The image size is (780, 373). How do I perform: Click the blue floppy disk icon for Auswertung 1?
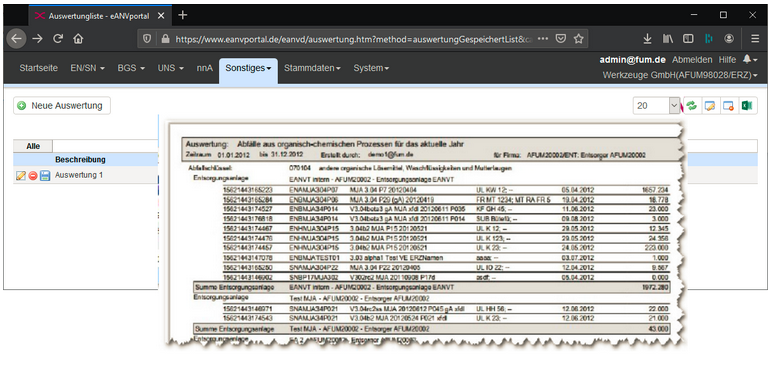(x=45, y=176)
